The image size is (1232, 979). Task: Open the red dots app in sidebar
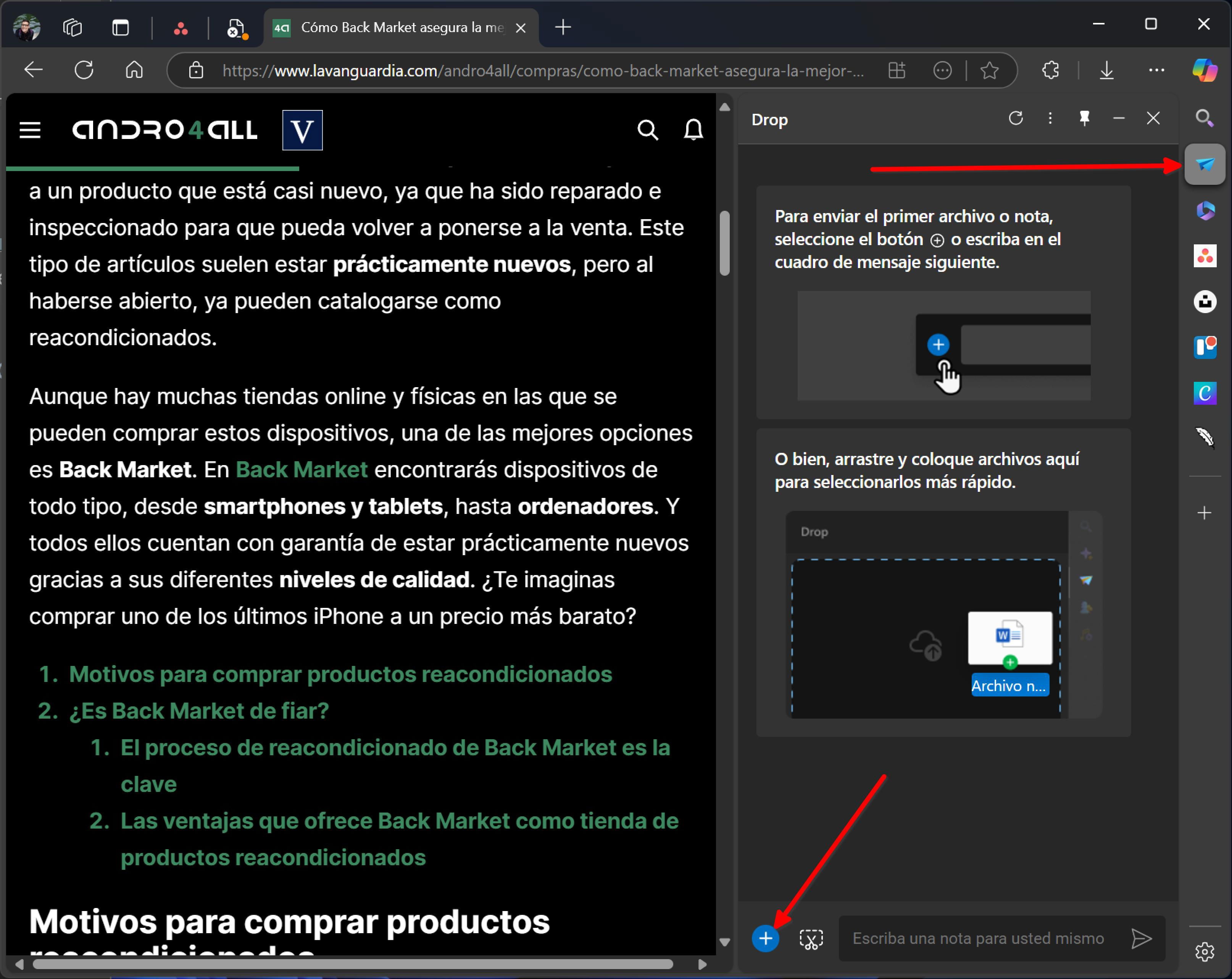tap(1205, 256)
